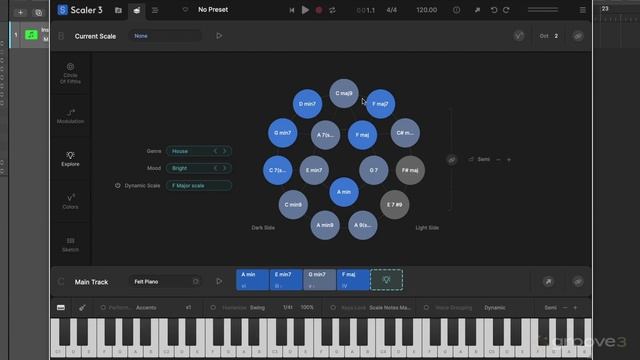Select A min chord in Main Track
The height and width of the screenshot is (360, 640).
(253, 280)
